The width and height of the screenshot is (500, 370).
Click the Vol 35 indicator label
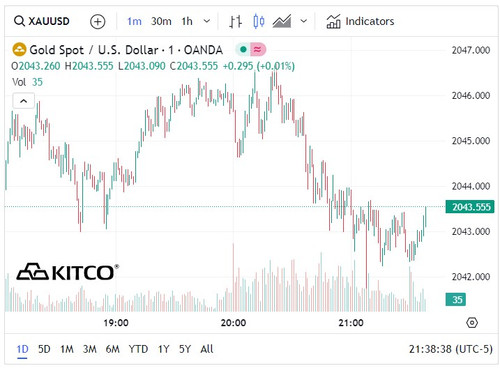pos(27,82)
